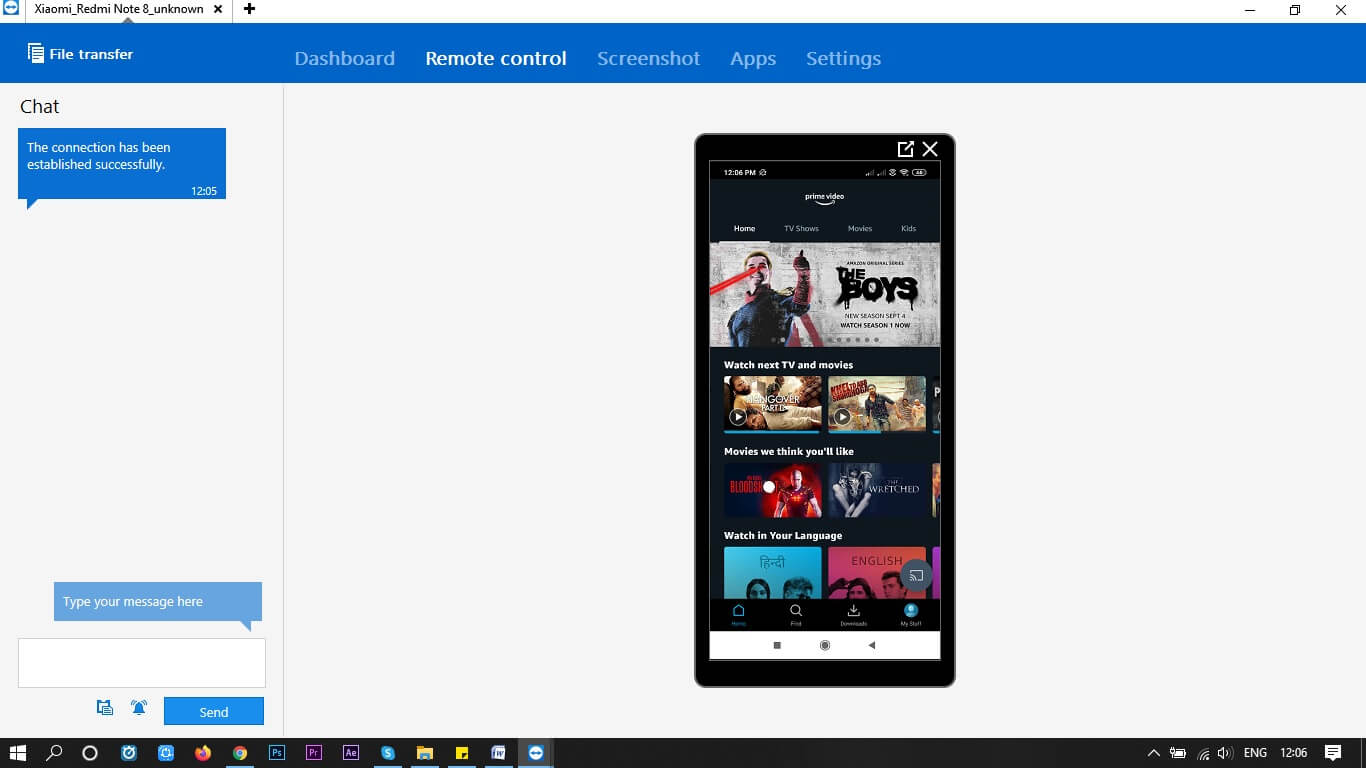Viewport: 1366px width, 768px height.
Task: Open Wi-Fi network tray icon
Action: pos(1203,753)
